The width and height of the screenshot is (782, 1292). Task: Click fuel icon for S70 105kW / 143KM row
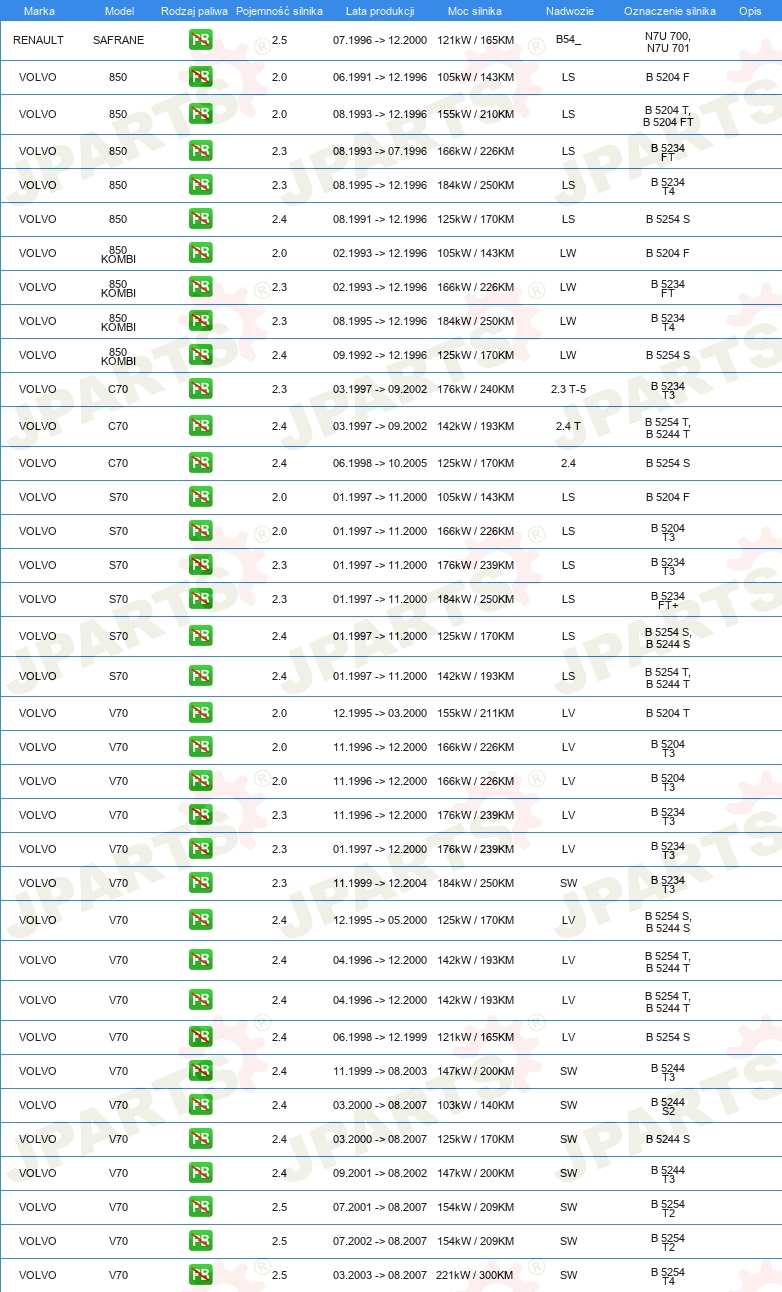[200, 497]
